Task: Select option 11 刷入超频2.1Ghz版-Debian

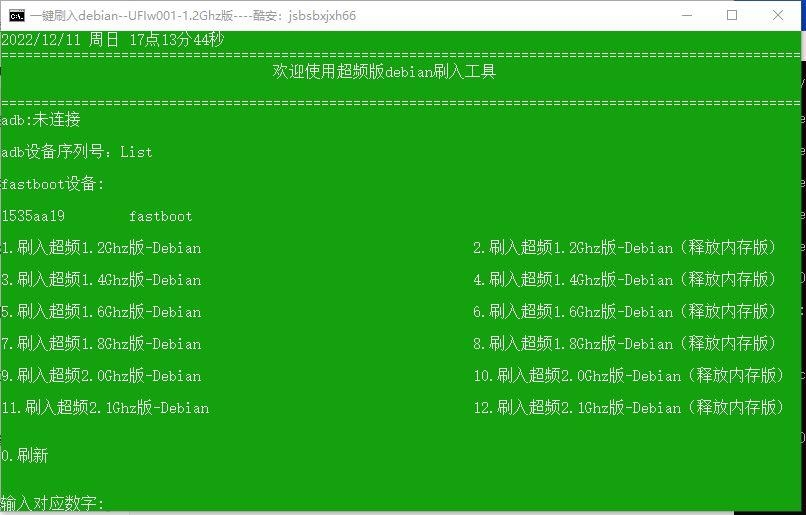Action: pyautogui.click(x=105, y=408)
